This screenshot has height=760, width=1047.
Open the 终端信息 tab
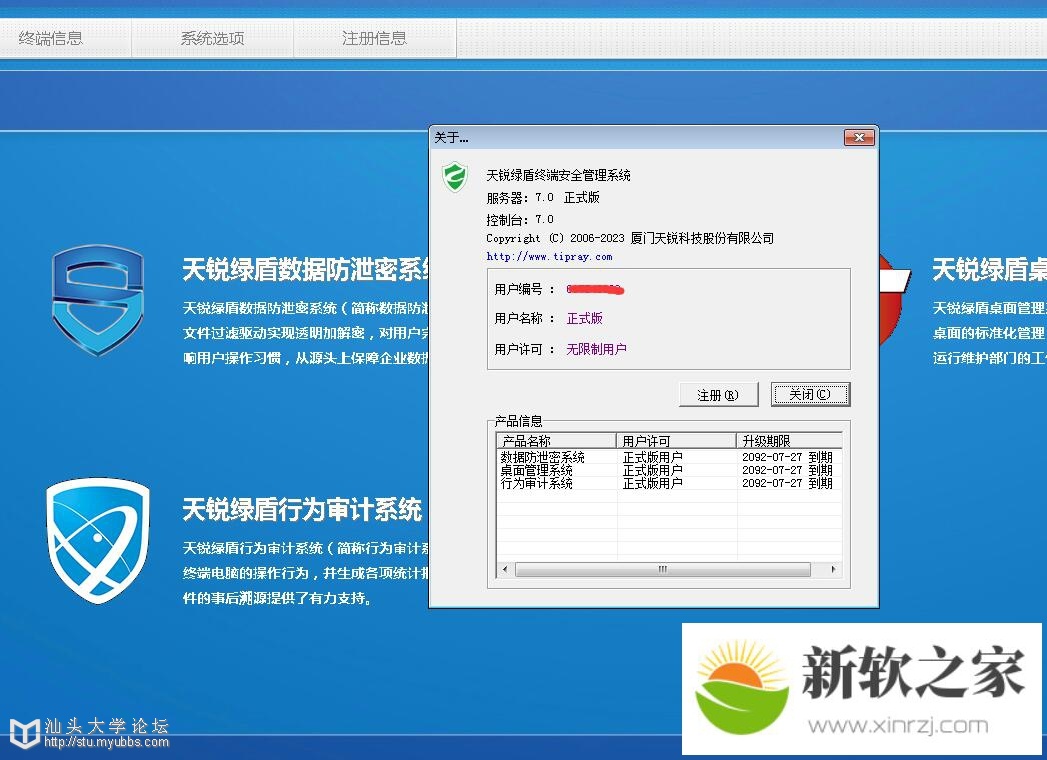pos(51,38)
